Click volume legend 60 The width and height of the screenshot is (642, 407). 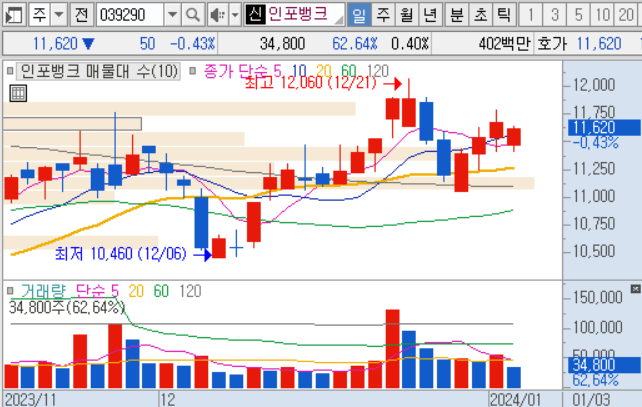click(161, 291)
